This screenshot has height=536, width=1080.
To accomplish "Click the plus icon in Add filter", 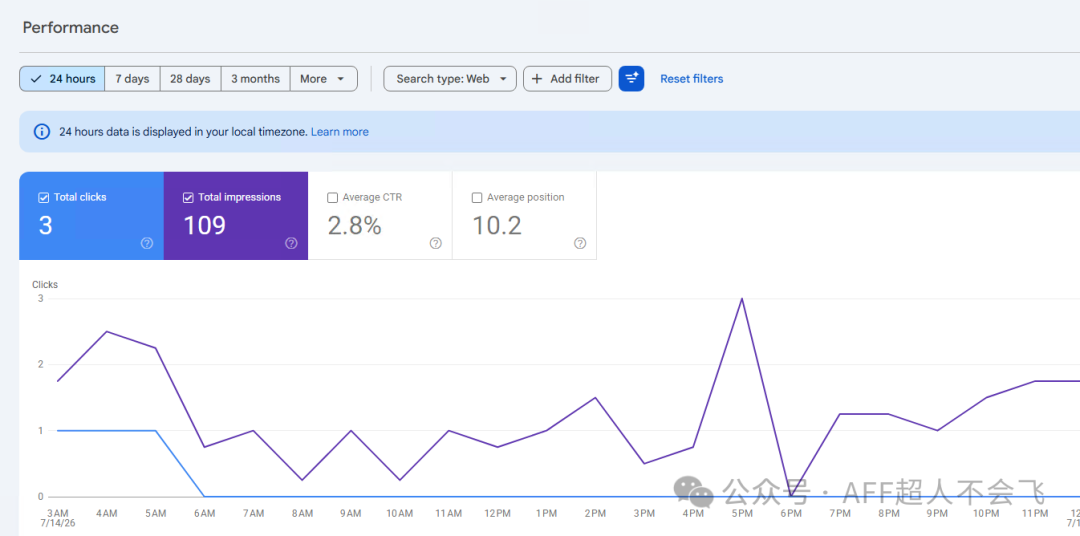I will click(537, 79).
